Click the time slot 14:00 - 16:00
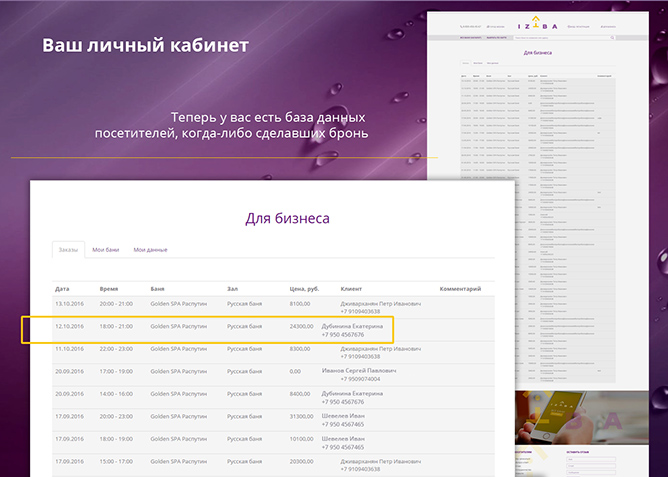The width and height of the screenshot is (668, 477). [x=116, y=394]
